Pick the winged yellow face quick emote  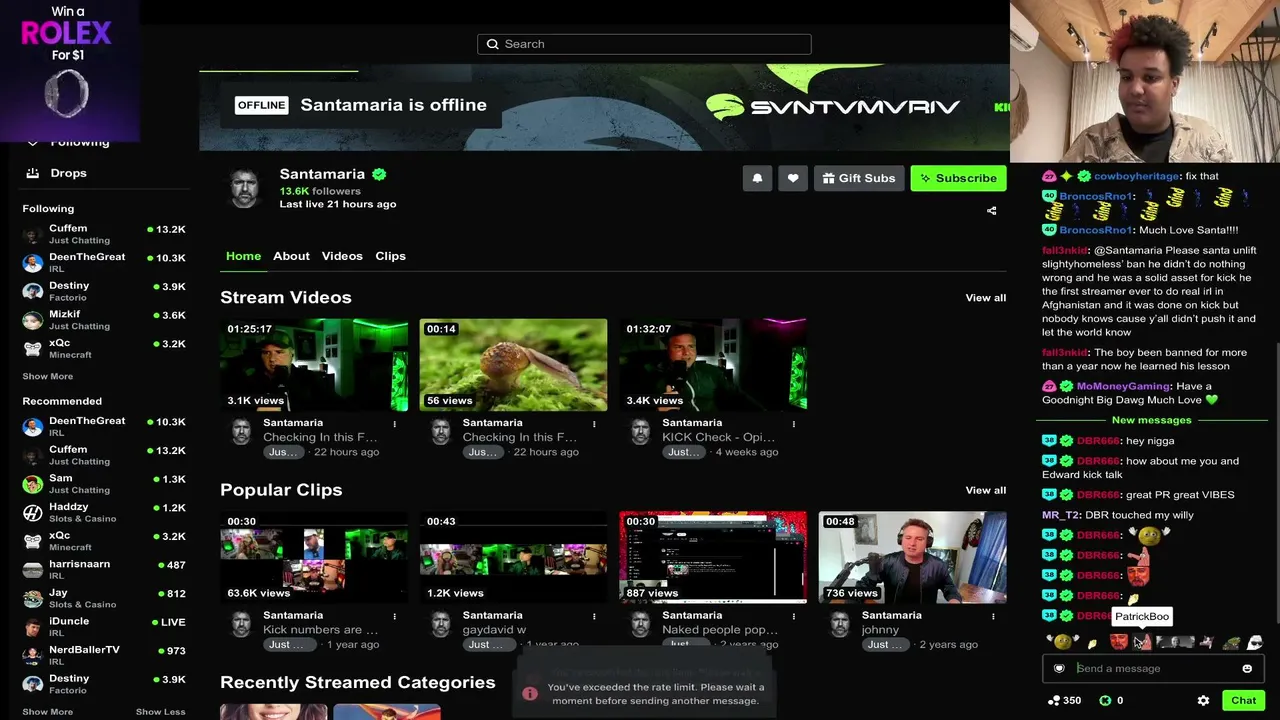click(x=1062, y=642)
